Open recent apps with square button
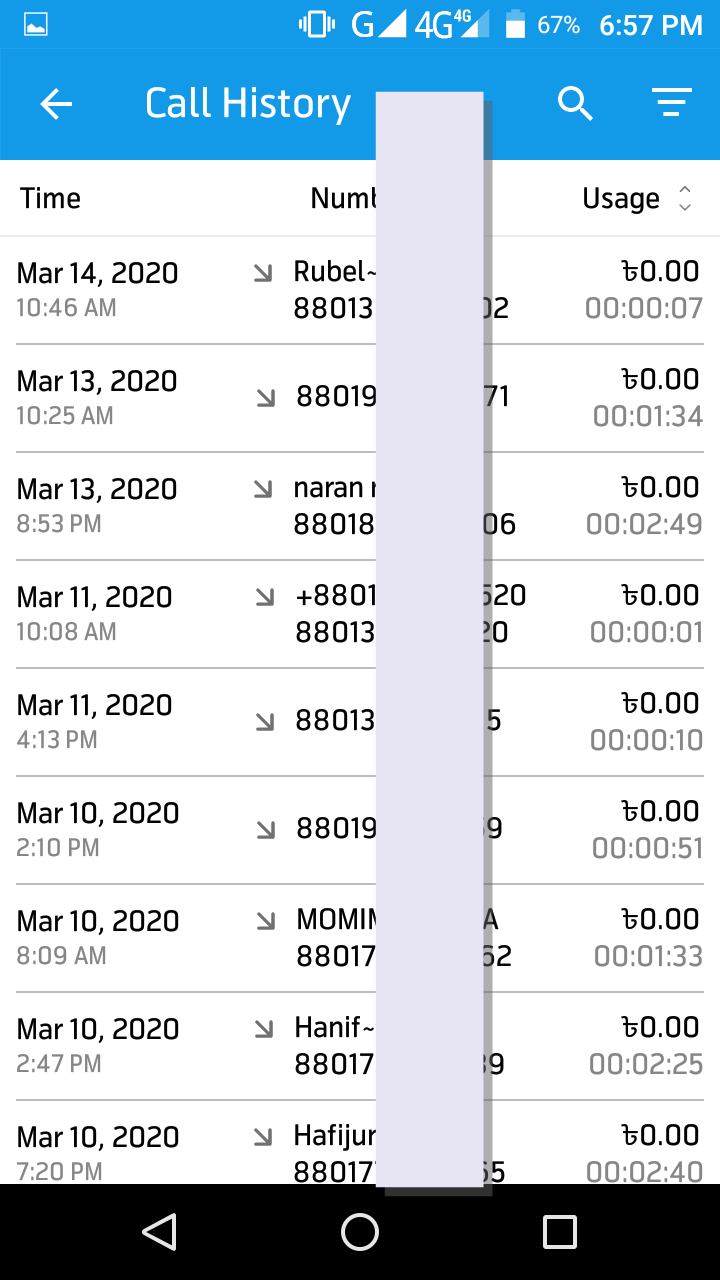 [x=560, y=1232]
